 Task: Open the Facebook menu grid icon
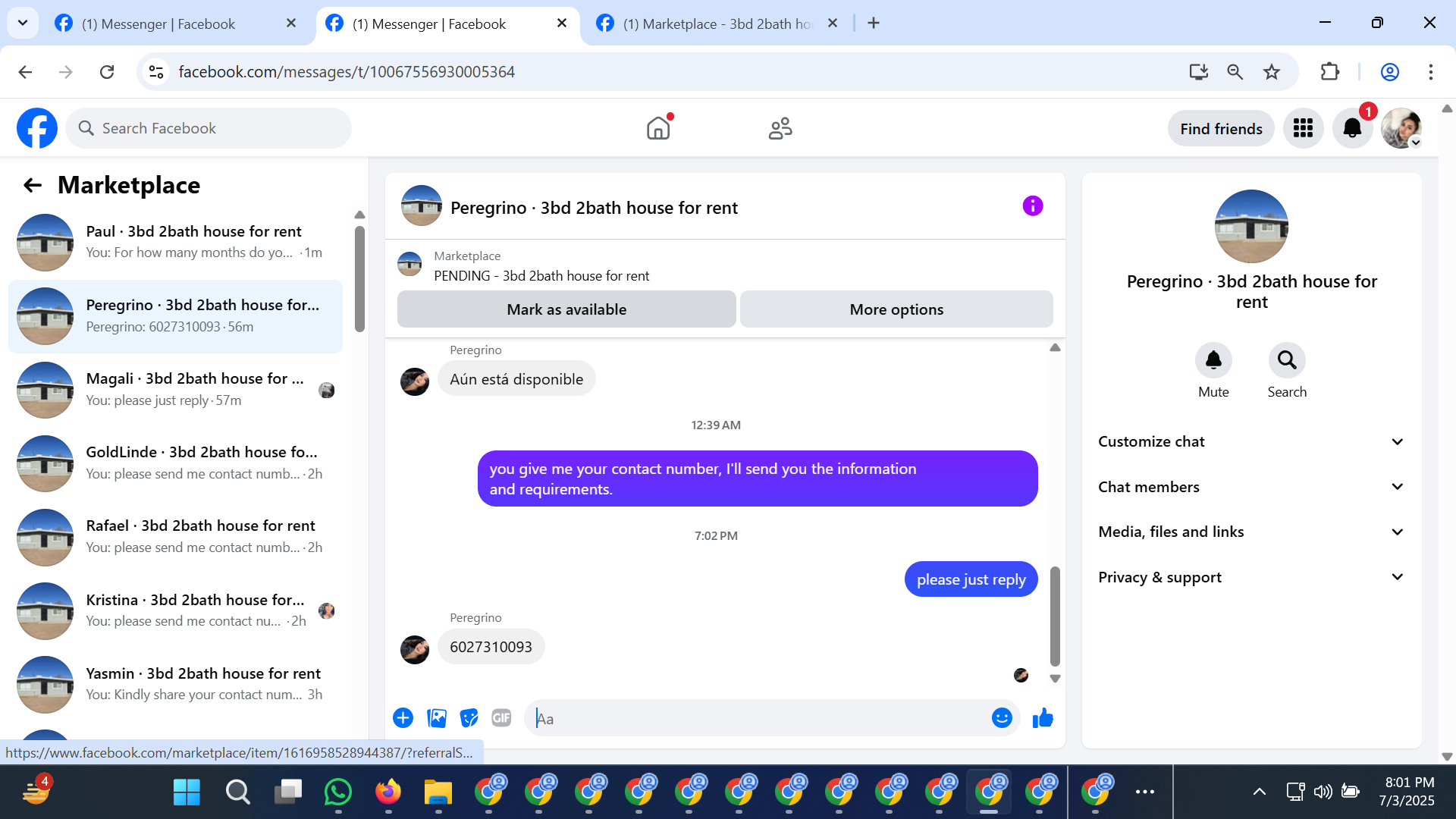coord(1303,128)
